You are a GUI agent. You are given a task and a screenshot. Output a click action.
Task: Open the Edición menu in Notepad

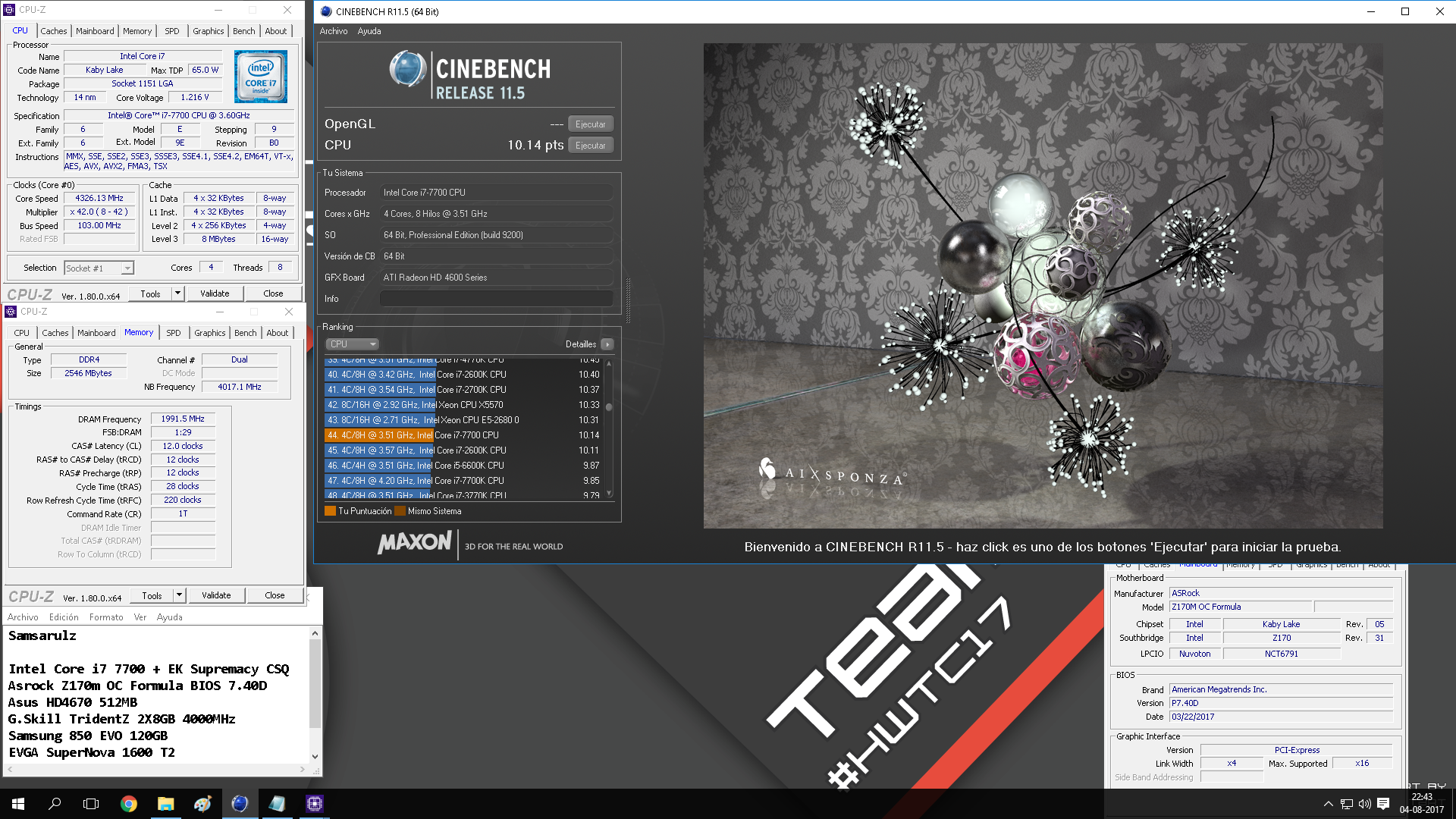pyautogui.click(x=64, y=617)
